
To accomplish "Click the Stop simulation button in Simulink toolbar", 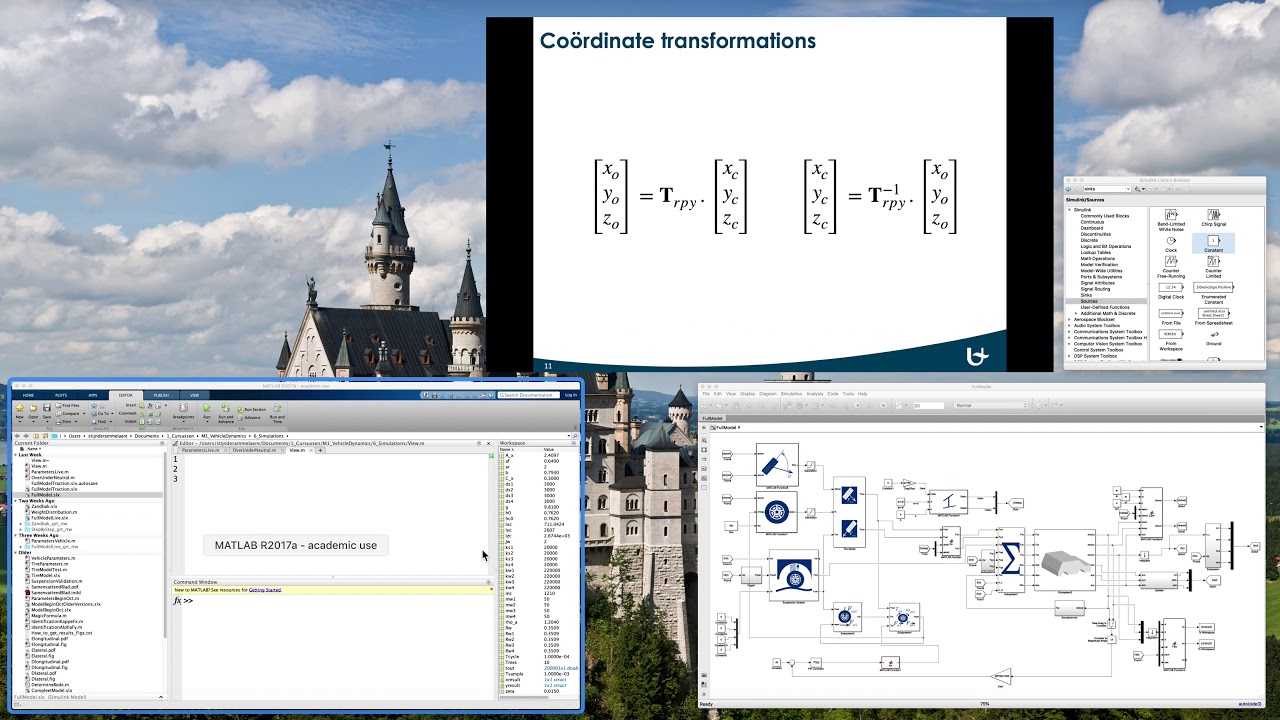I will point(883,405).
